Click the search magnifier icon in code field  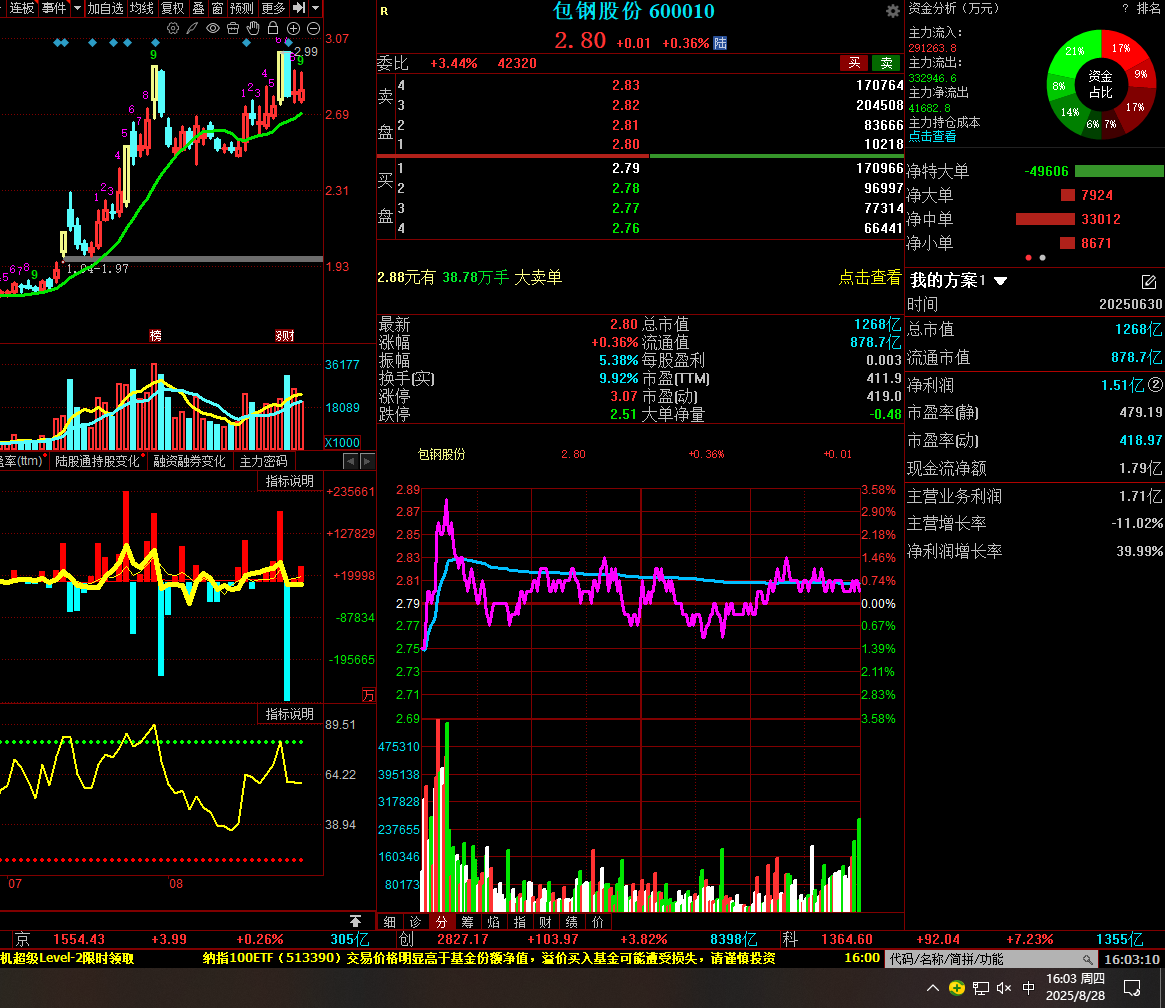(x=1087, y=959)
